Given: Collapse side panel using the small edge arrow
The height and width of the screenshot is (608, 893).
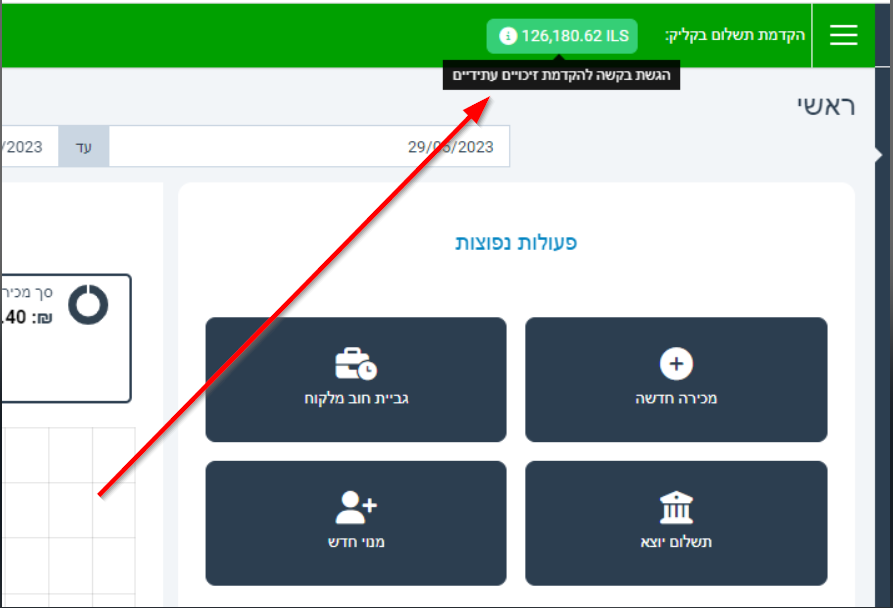Looking at the screenshot, I should pos(879,155).
